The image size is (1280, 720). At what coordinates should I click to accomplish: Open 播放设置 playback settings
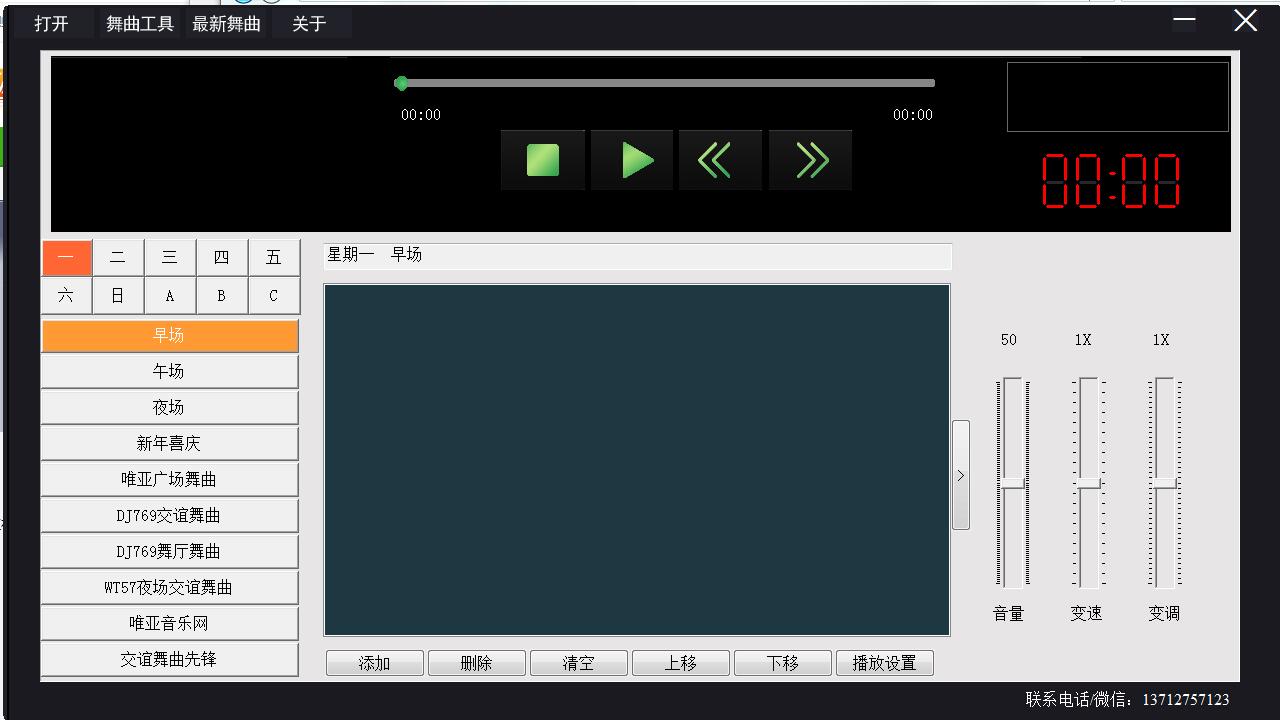[x=884, y=662]
